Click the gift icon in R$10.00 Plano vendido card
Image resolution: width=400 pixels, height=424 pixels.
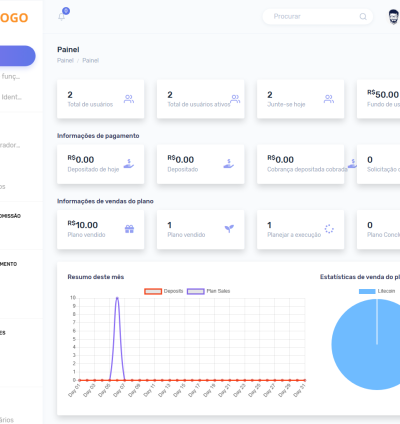[129, 229]
